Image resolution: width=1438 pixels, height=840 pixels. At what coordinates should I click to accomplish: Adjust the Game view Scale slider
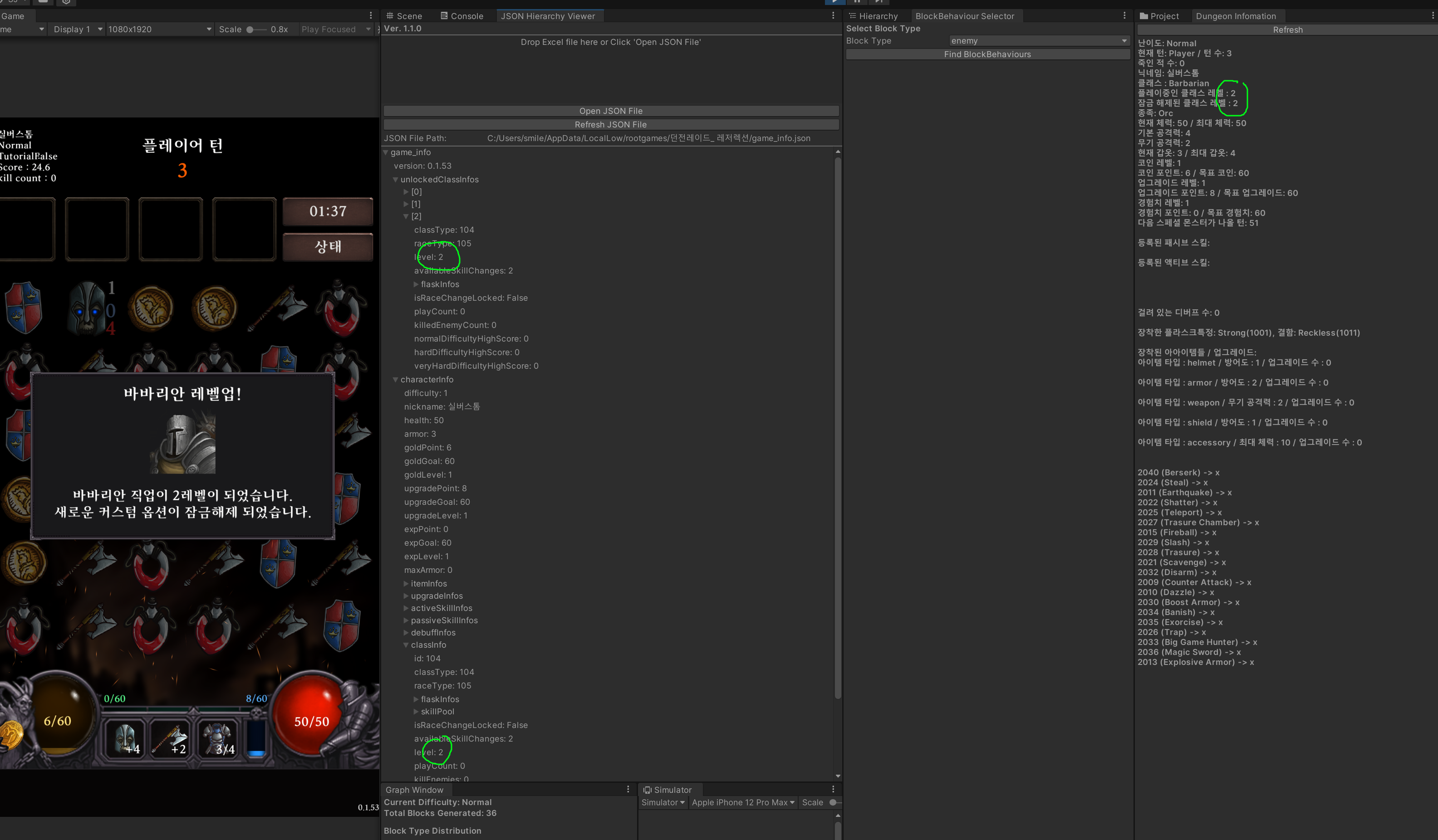click(x=250, y=29)
